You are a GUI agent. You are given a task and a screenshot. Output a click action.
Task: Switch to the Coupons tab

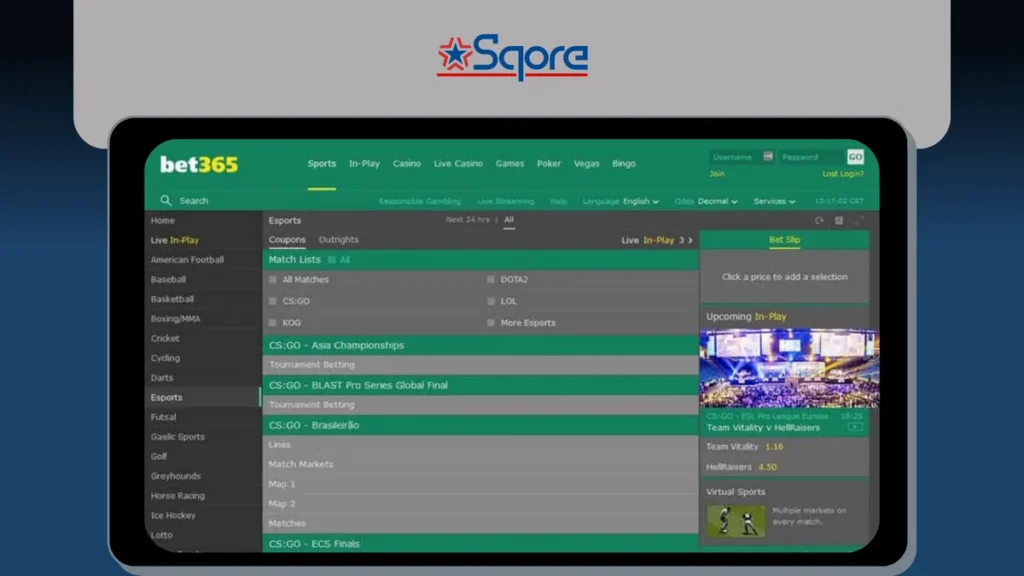287,240
